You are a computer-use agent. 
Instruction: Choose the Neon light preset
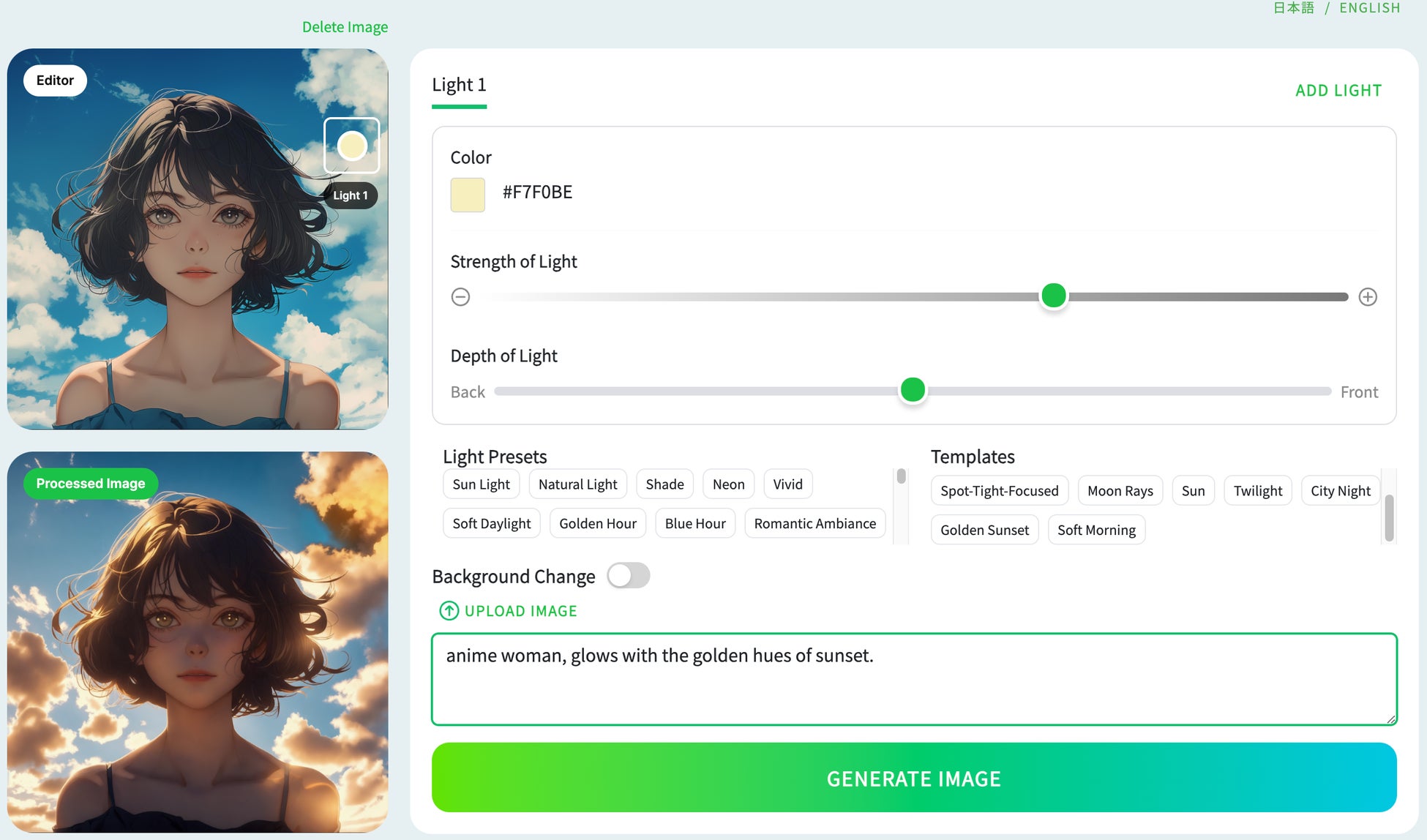(728, 484)
